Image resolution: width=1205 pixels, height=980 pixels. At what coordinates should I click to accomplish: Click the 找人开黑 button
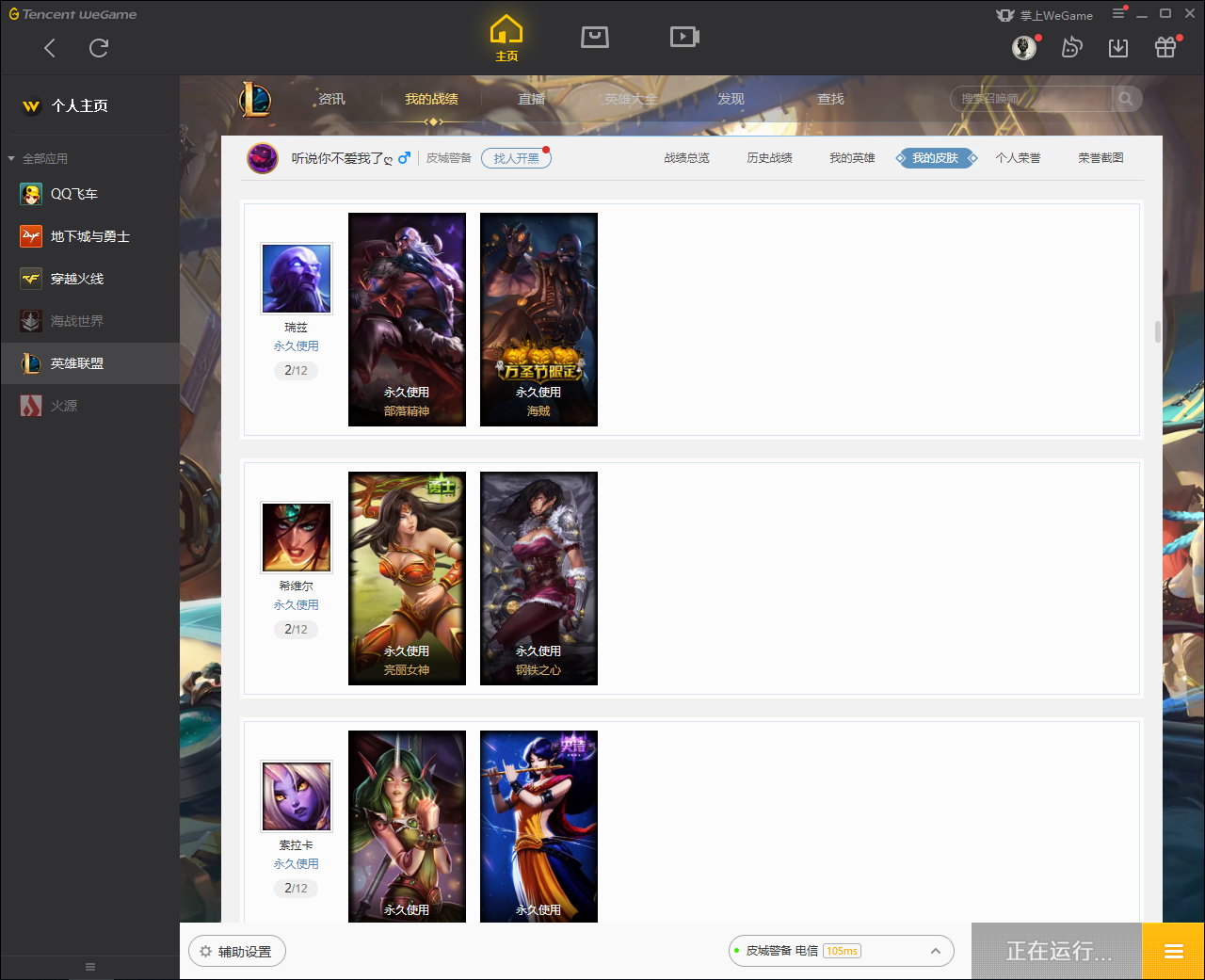pos(516,158)
